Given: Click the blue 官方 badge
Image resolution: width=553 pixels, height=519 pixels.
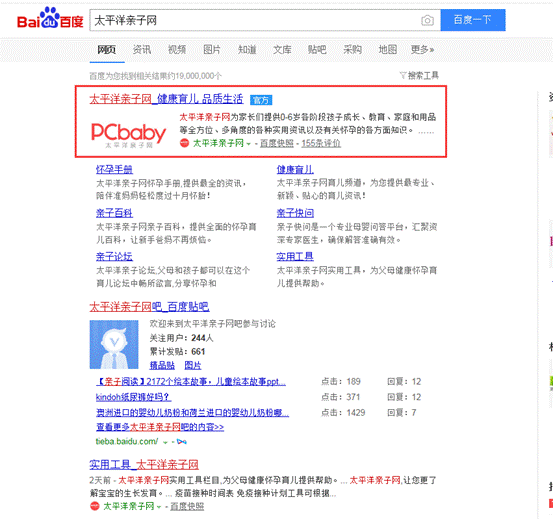Looking at the screenshot, I should click(261, 100).
